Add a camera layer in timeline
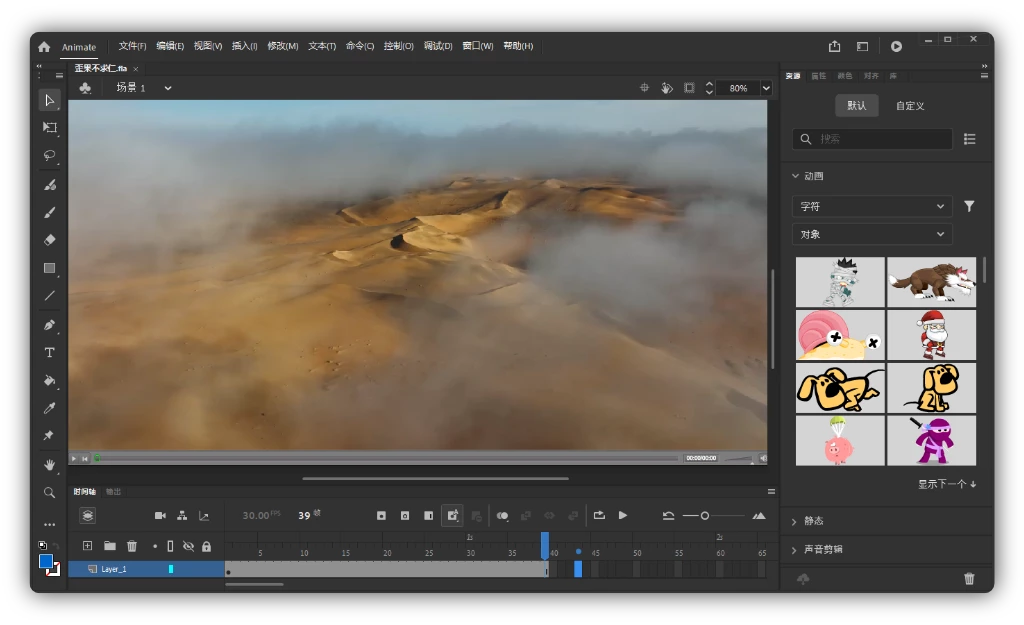This screenshot has width=1024, height=625. coord(160,515)
